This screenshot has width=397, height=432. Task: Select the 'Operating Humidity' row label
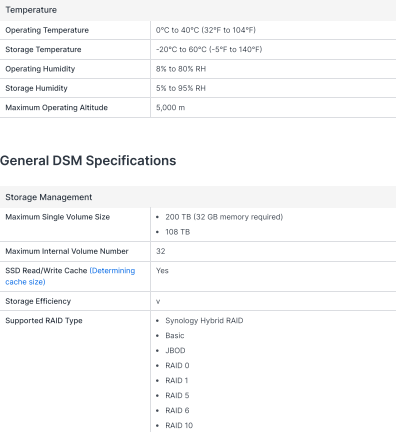(x=40, y=69)
